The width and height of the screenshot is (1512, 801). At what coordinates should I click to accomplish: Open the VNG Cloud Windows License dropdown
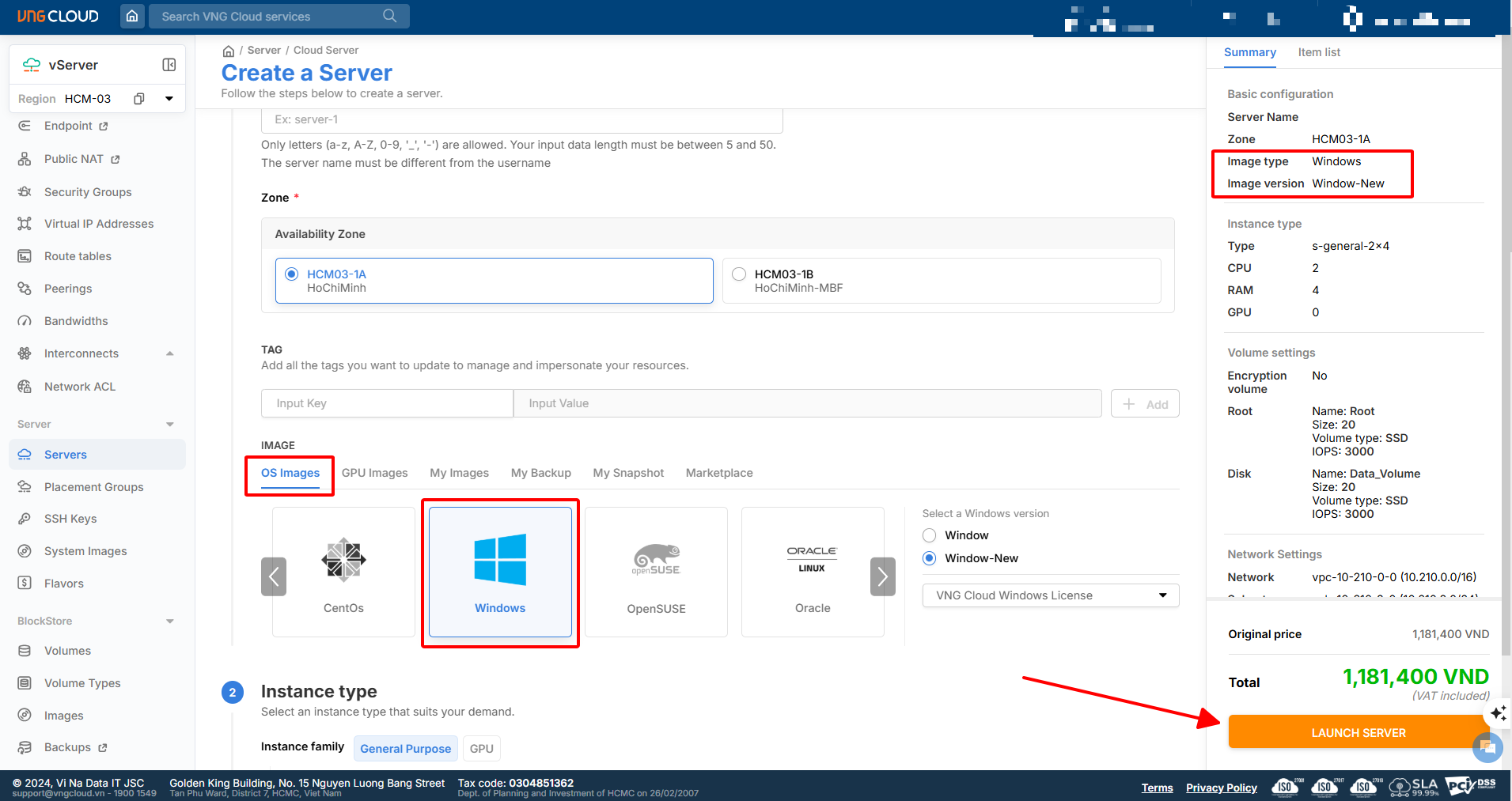coord(1050,595)
